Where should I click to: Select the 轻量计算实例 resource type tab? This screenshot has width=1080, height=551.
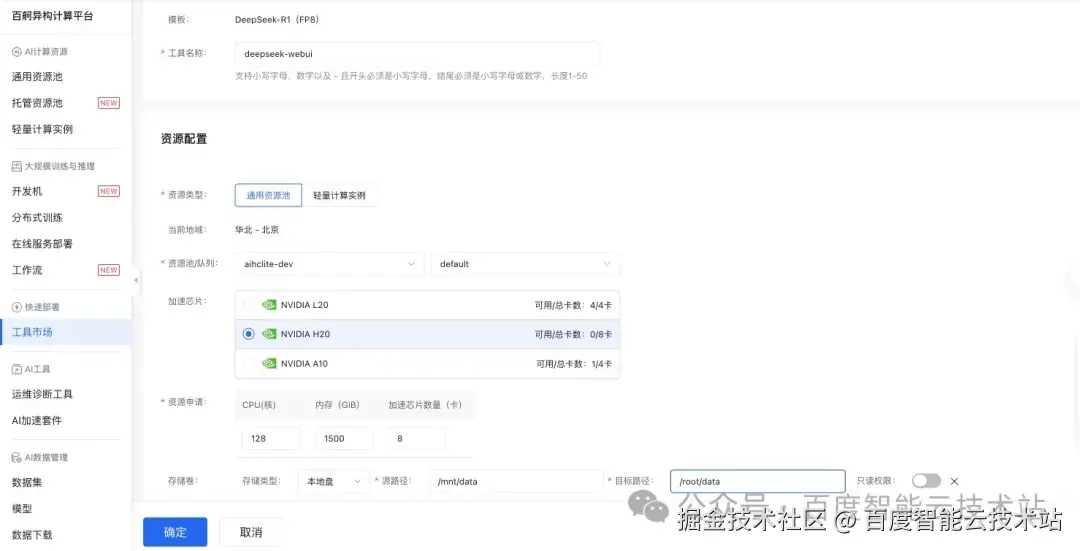click(340, 195)
